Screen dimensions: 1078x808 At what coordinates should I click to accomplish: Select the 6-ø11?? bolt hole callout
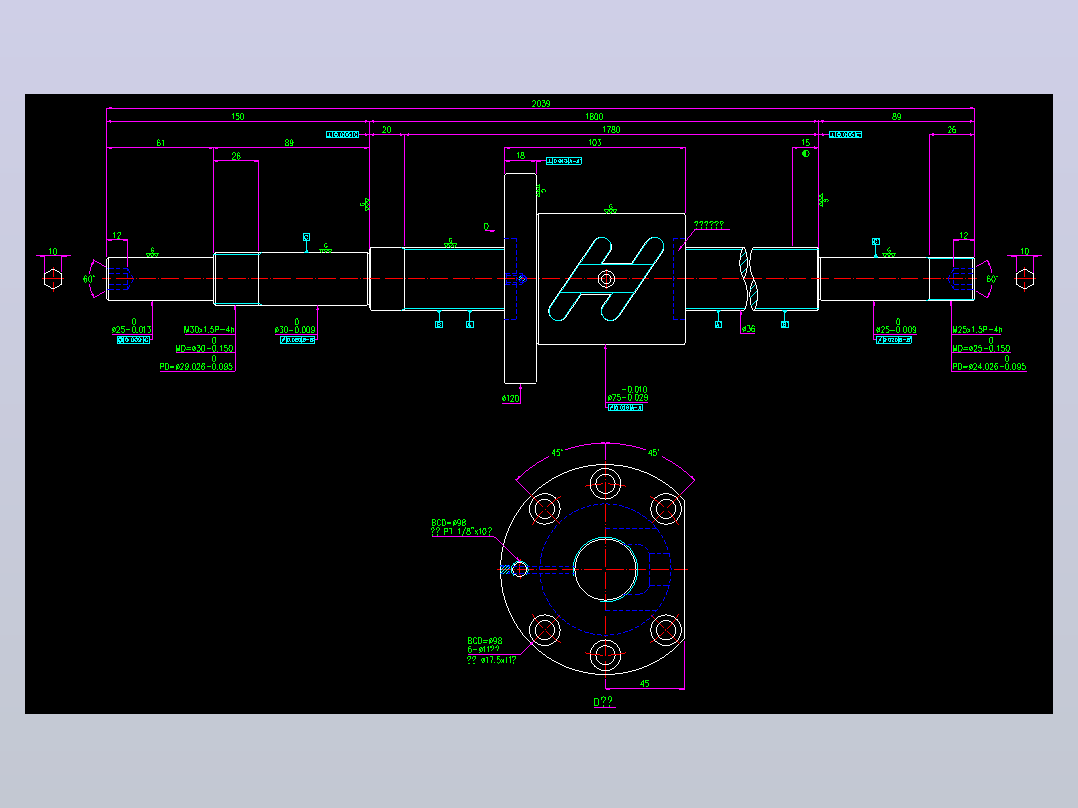tap(484, 650)
